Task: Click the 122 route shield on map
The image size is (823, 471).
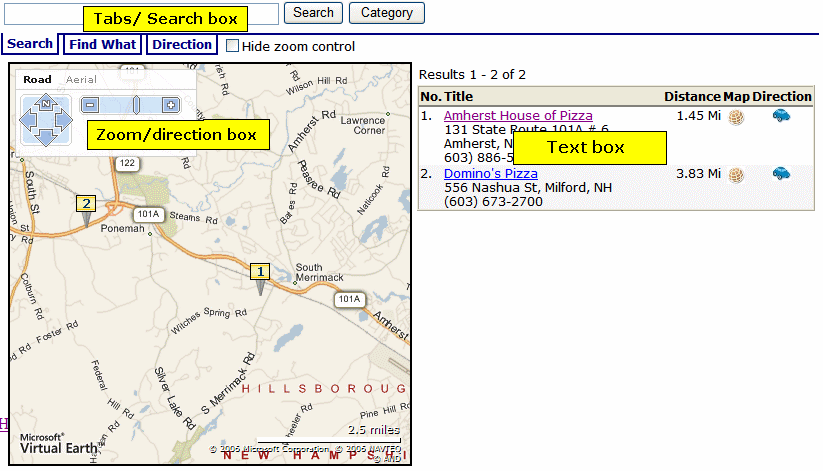Action: point(127,163)
